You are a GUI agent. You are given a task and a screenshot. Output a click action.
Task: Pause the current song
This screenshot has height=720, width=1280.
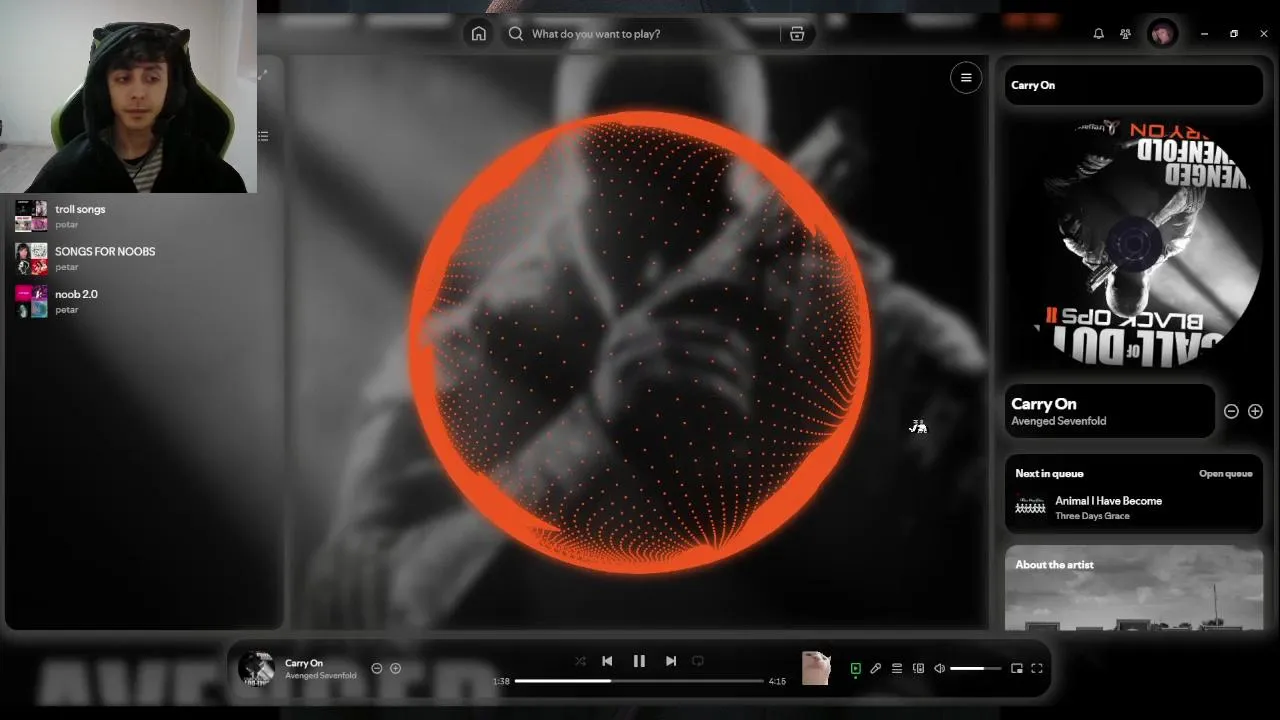tap(639, 661)
